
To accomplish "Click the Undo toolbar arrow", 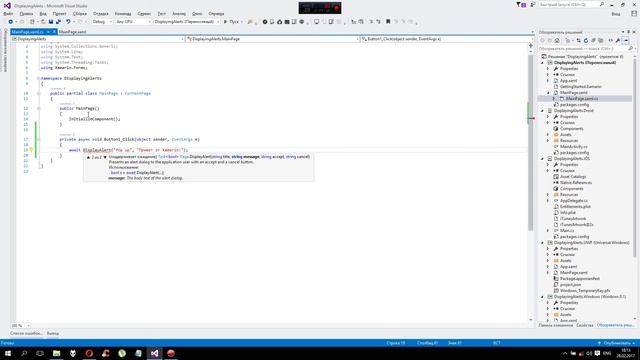I will pos(68,22).
